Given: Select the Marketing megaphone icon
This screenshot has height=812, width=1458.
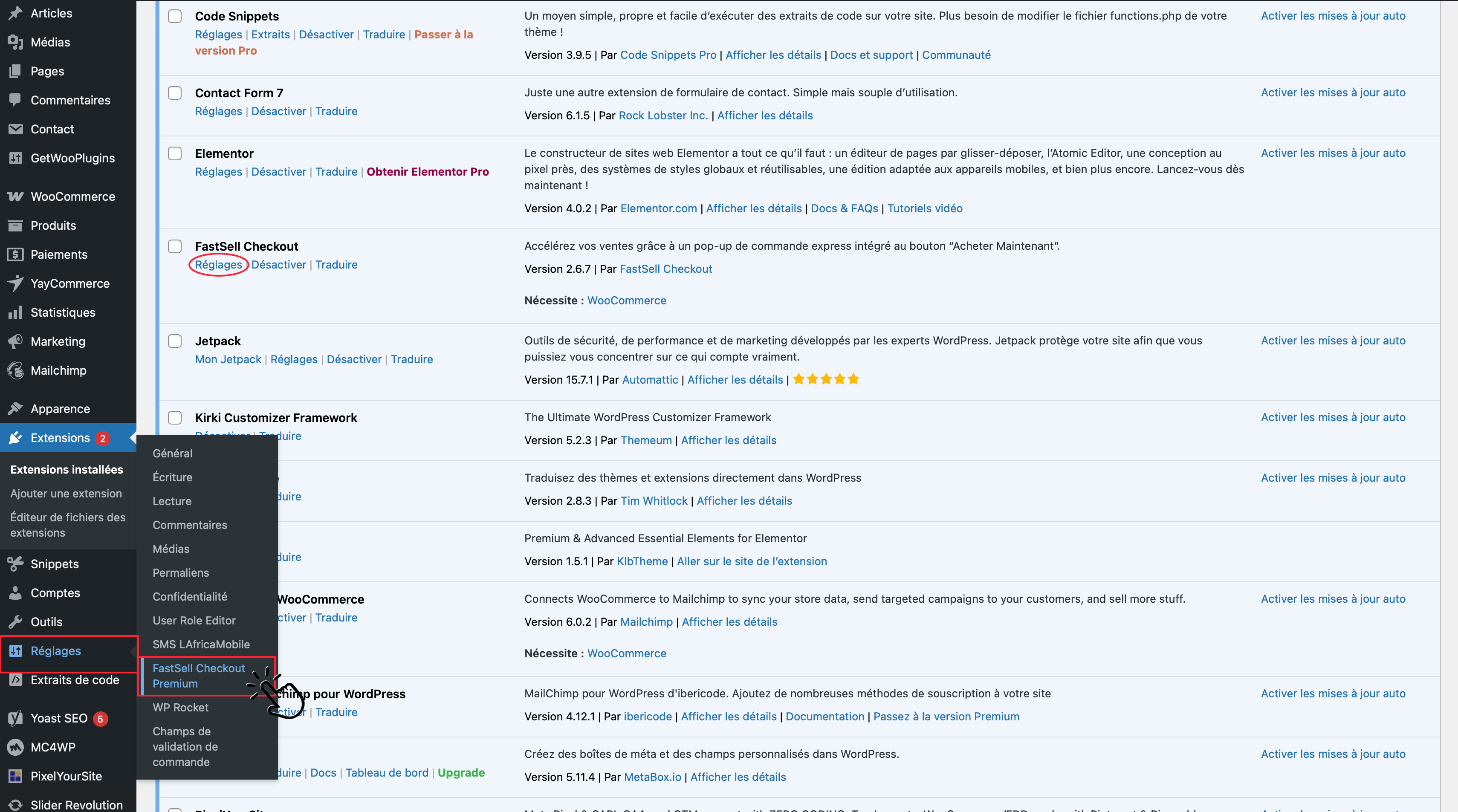Looking at the screenshot, I should click(x=15, y=341).
